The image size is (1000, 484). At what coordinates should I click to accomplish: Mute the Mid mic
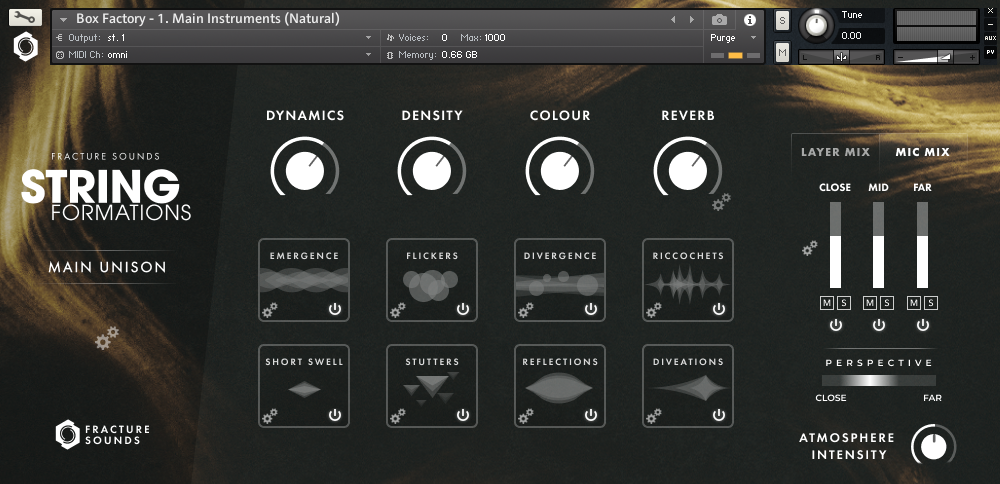tap(870, 302)
